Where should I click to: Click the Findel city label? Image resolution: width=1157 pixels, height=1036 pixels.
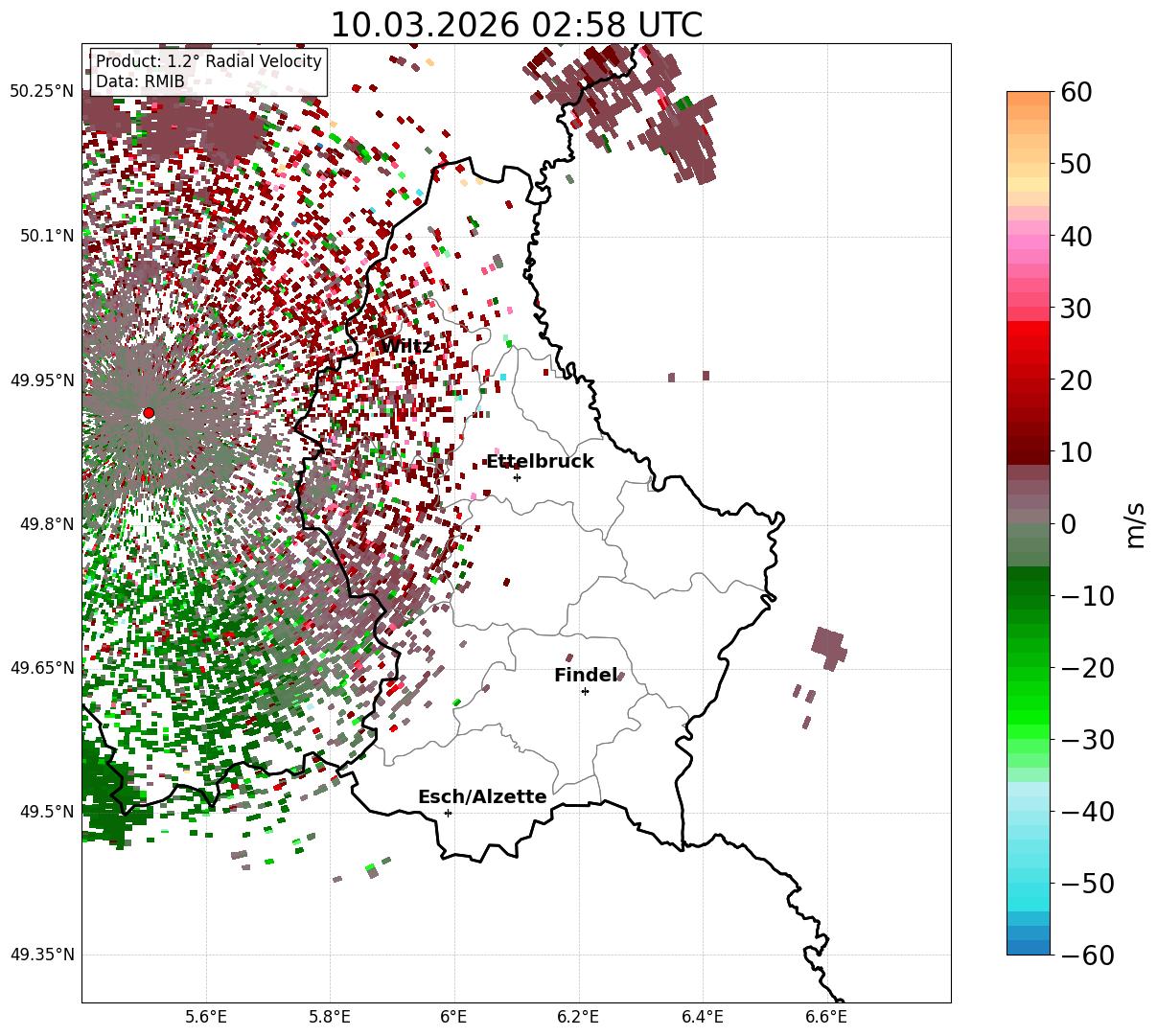[586, 676]
